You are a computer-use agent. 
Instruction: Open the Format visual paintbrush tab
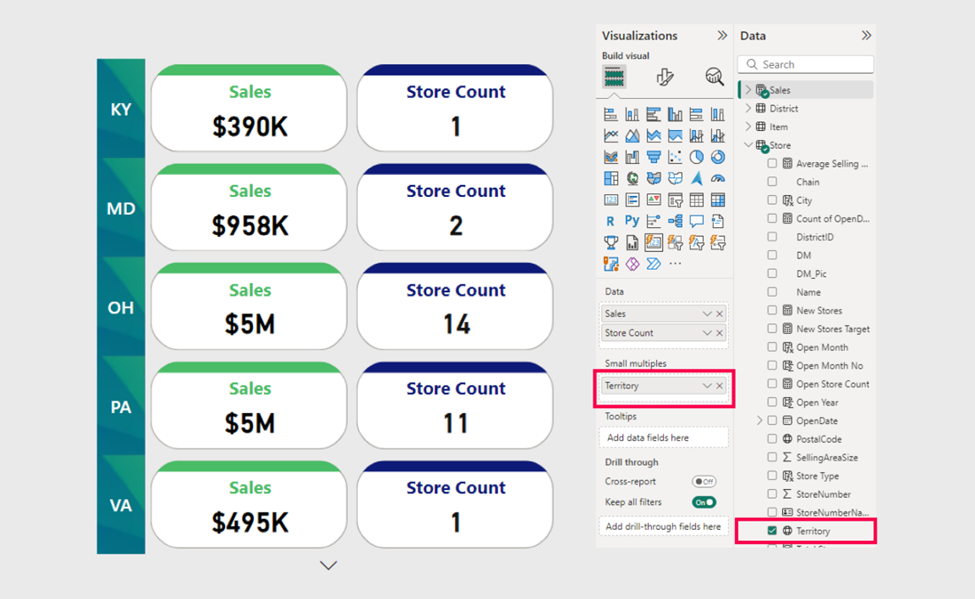(664, 77)
